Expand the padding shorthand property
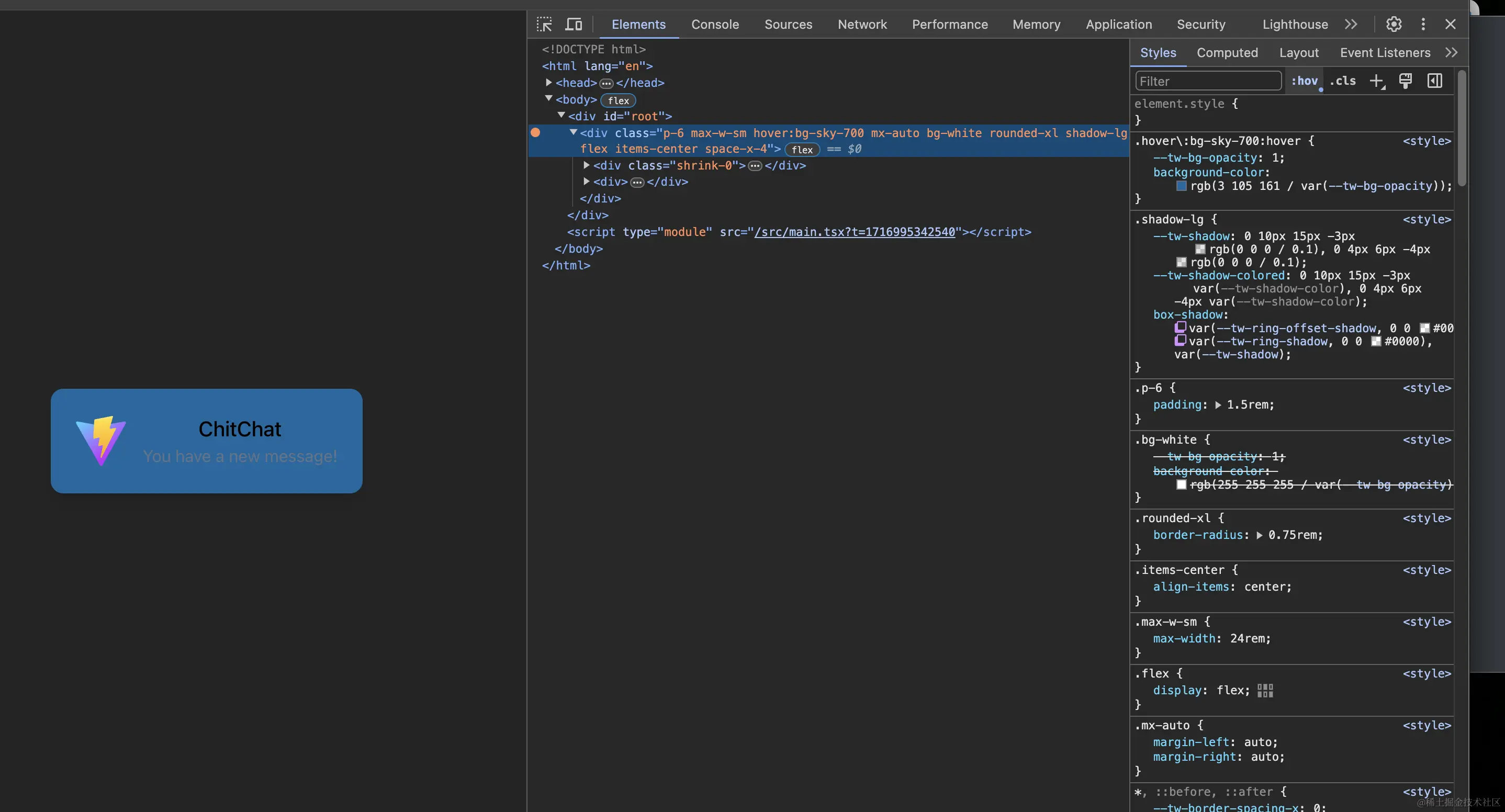 click(1218, 405)
